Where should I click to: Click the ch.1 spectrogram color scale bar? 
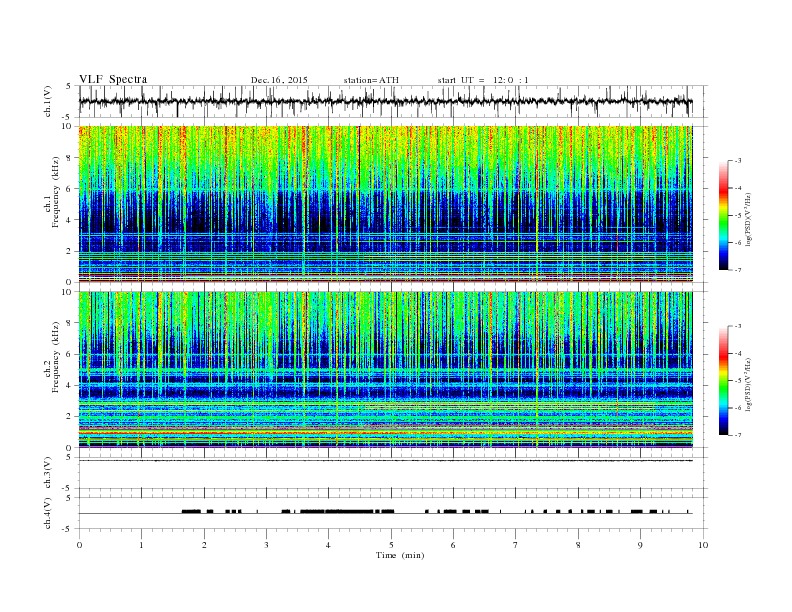[x=723, y=215]
